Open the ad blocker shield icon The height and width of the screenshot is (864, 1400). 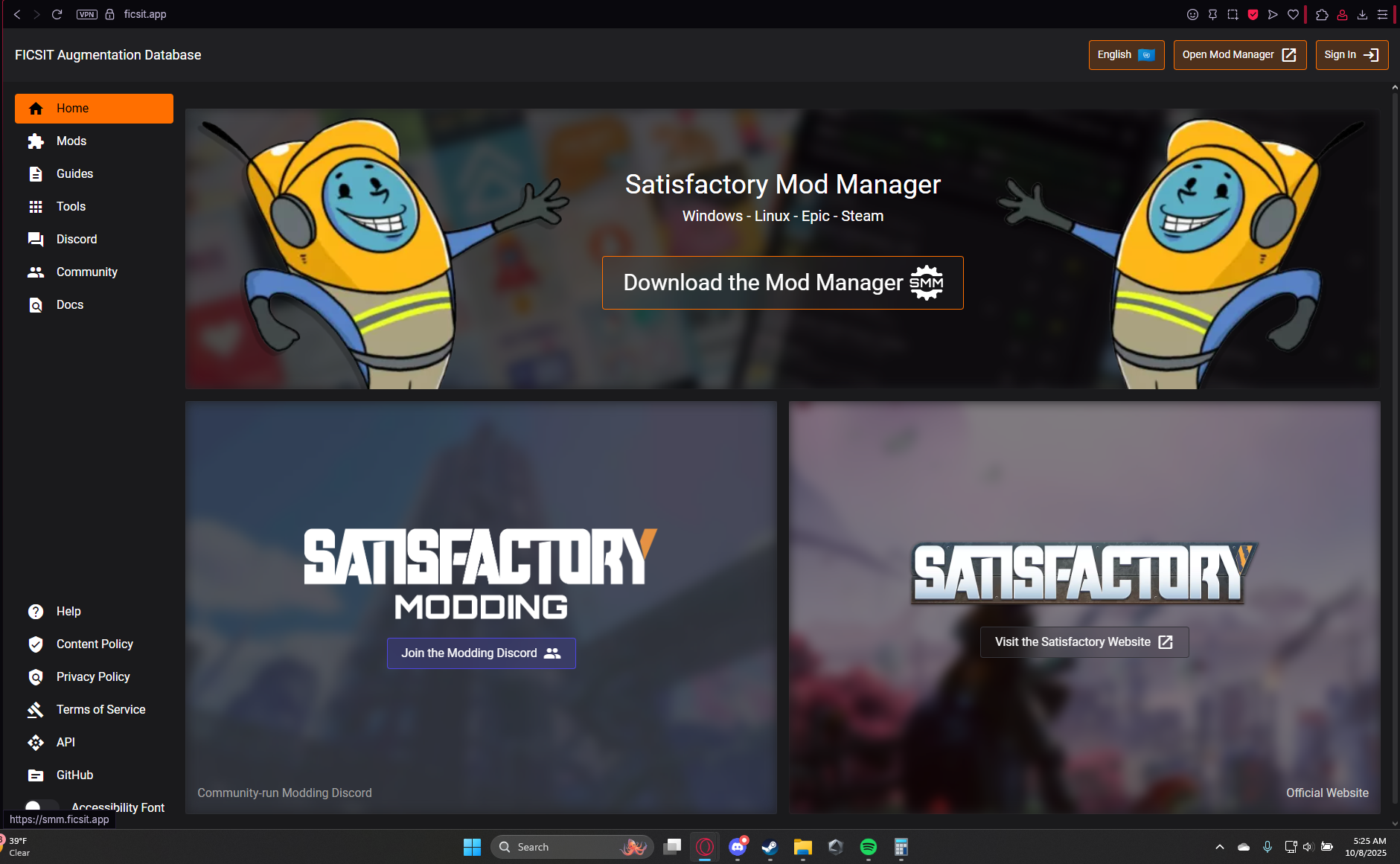click(1253, 14)
